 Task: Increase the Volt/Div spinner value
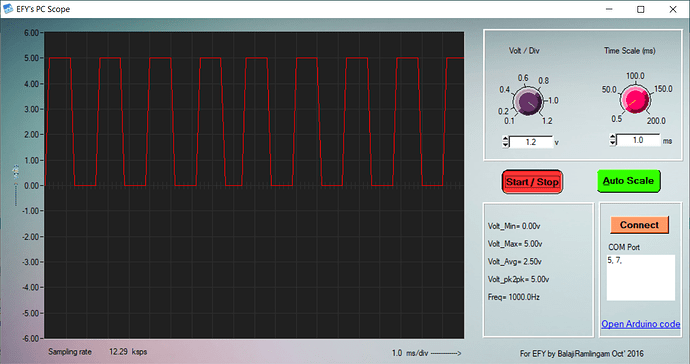(505, 139)
